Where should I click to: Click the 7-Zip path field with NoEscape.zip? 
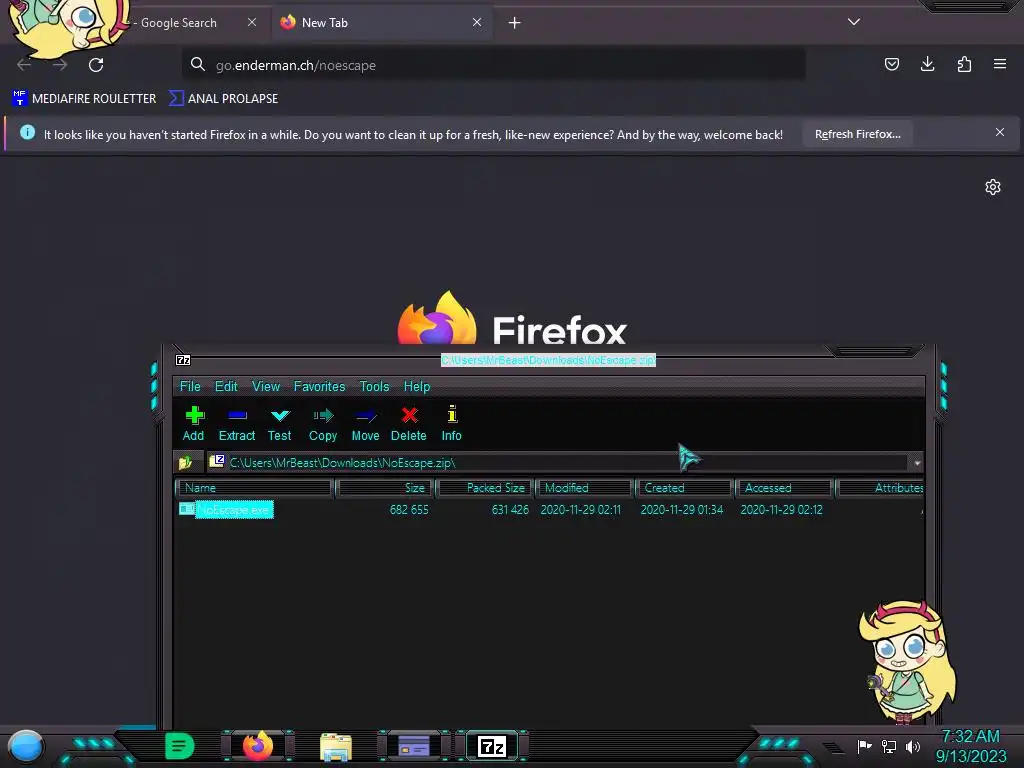558,462
